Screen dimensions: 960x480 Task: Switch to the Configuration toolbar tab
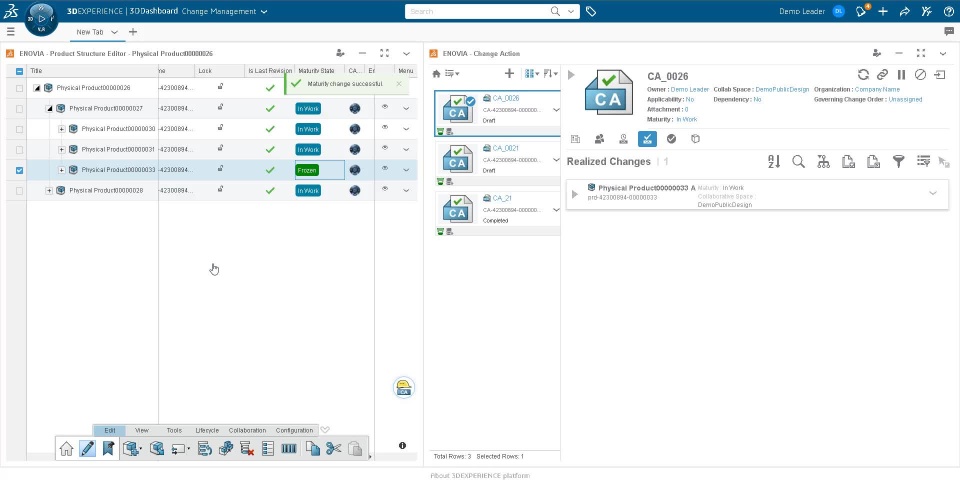(x=294, y=430)
